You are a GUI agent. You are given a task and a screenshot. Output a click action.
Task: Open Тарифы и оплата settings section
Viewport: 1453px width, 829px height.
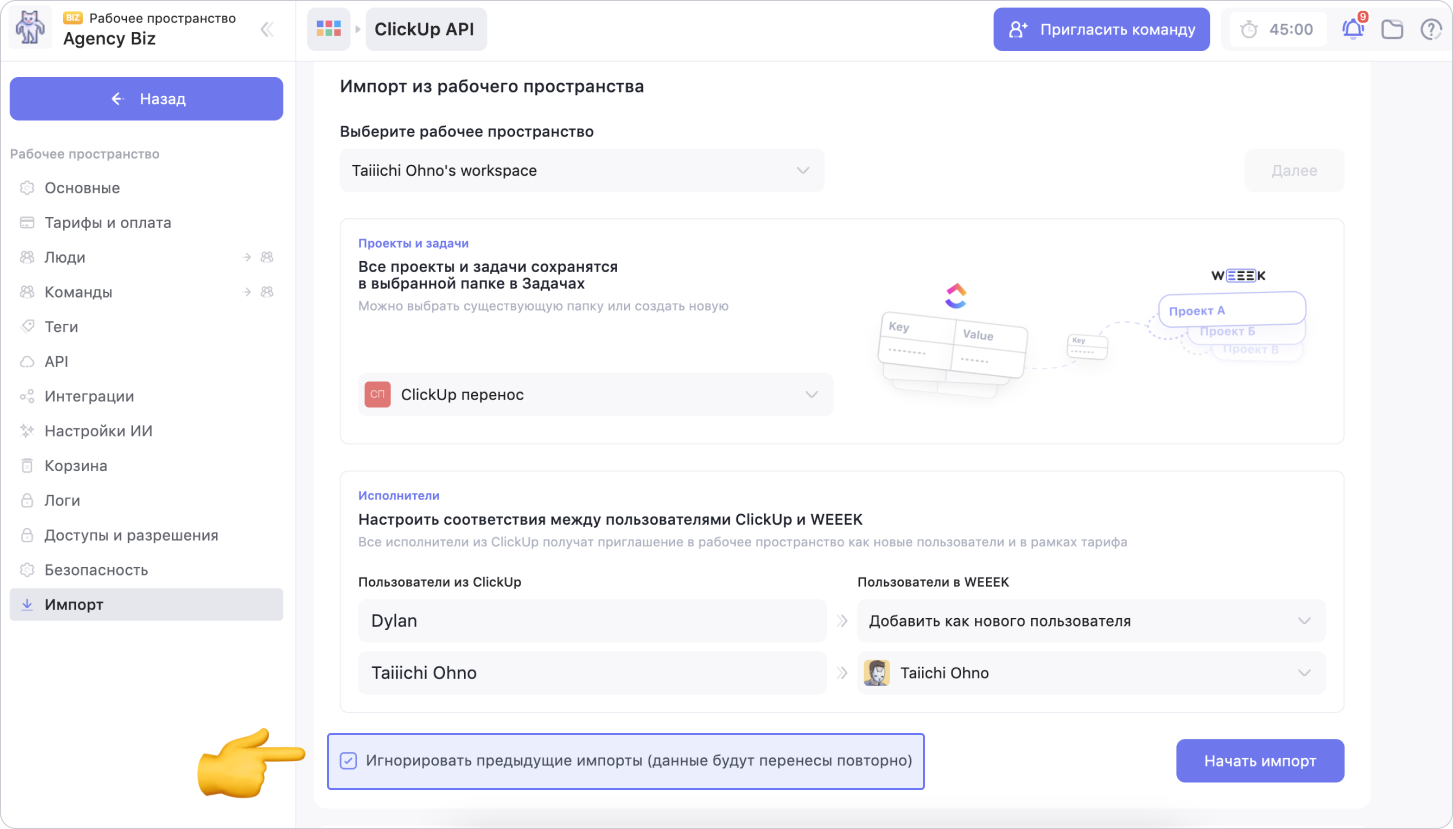107,222
